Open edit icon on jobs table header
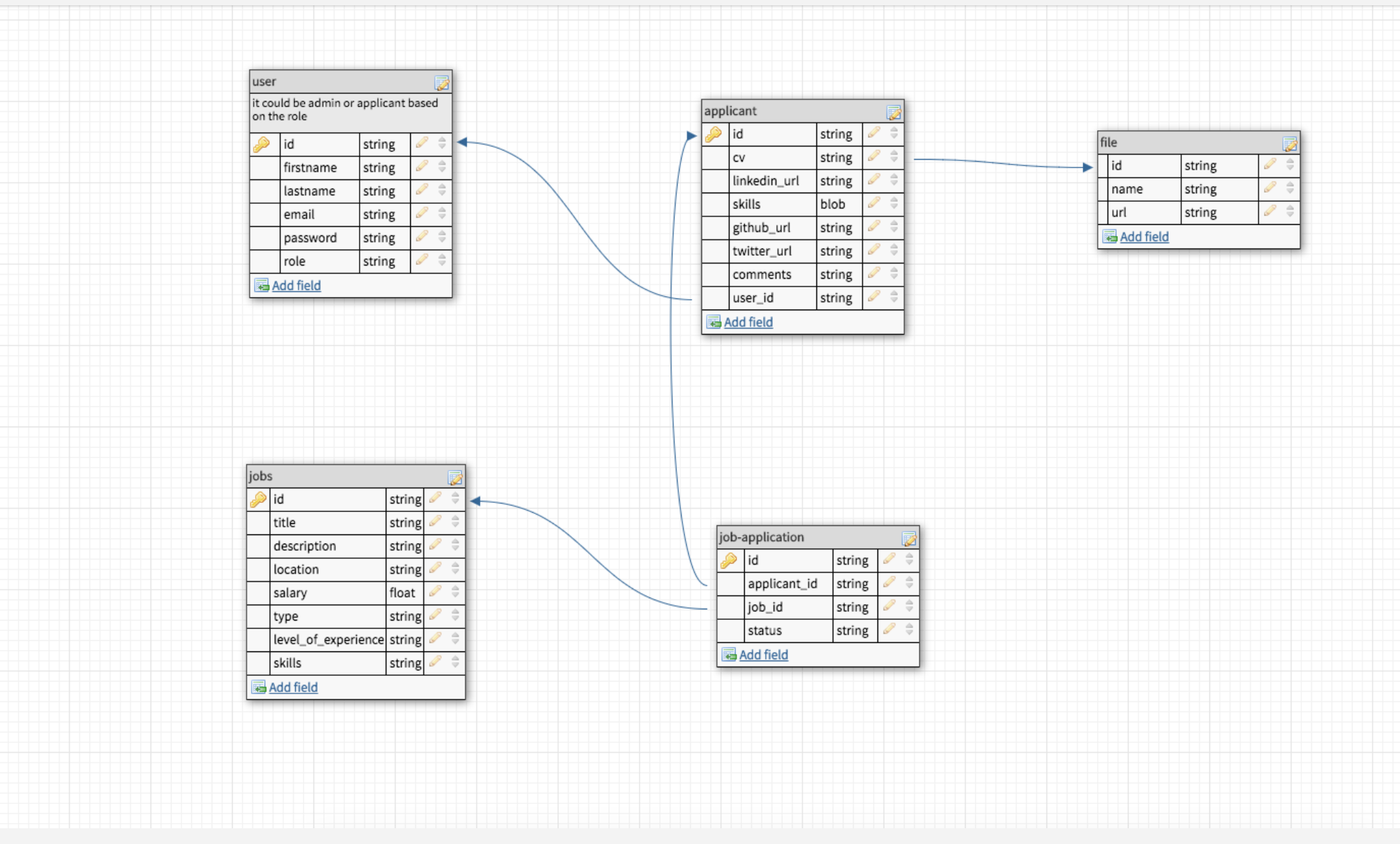The image size is (1400, 844). point(455,477)
